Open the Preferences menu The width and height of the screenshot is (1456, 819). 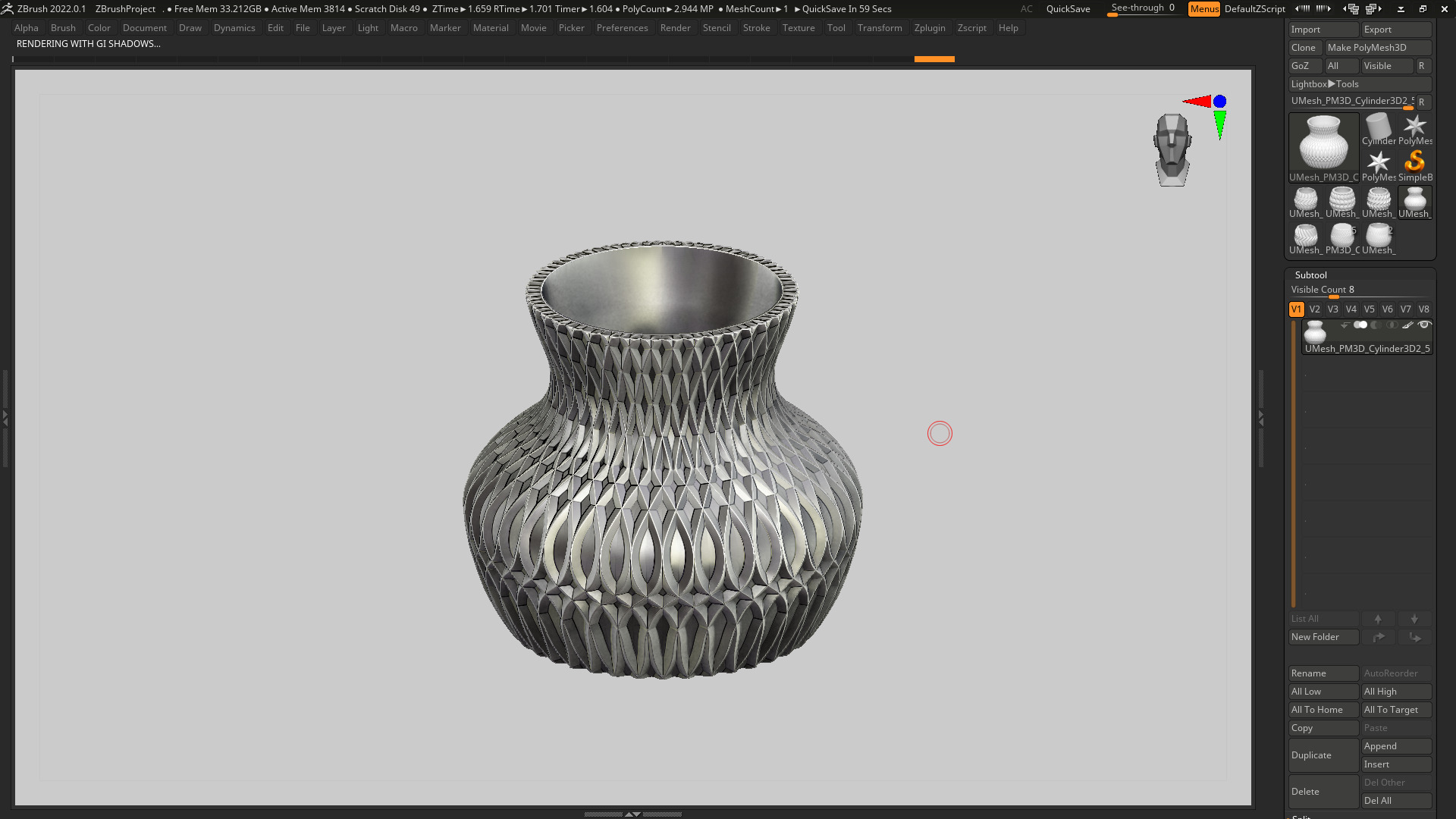click(622, 28)
